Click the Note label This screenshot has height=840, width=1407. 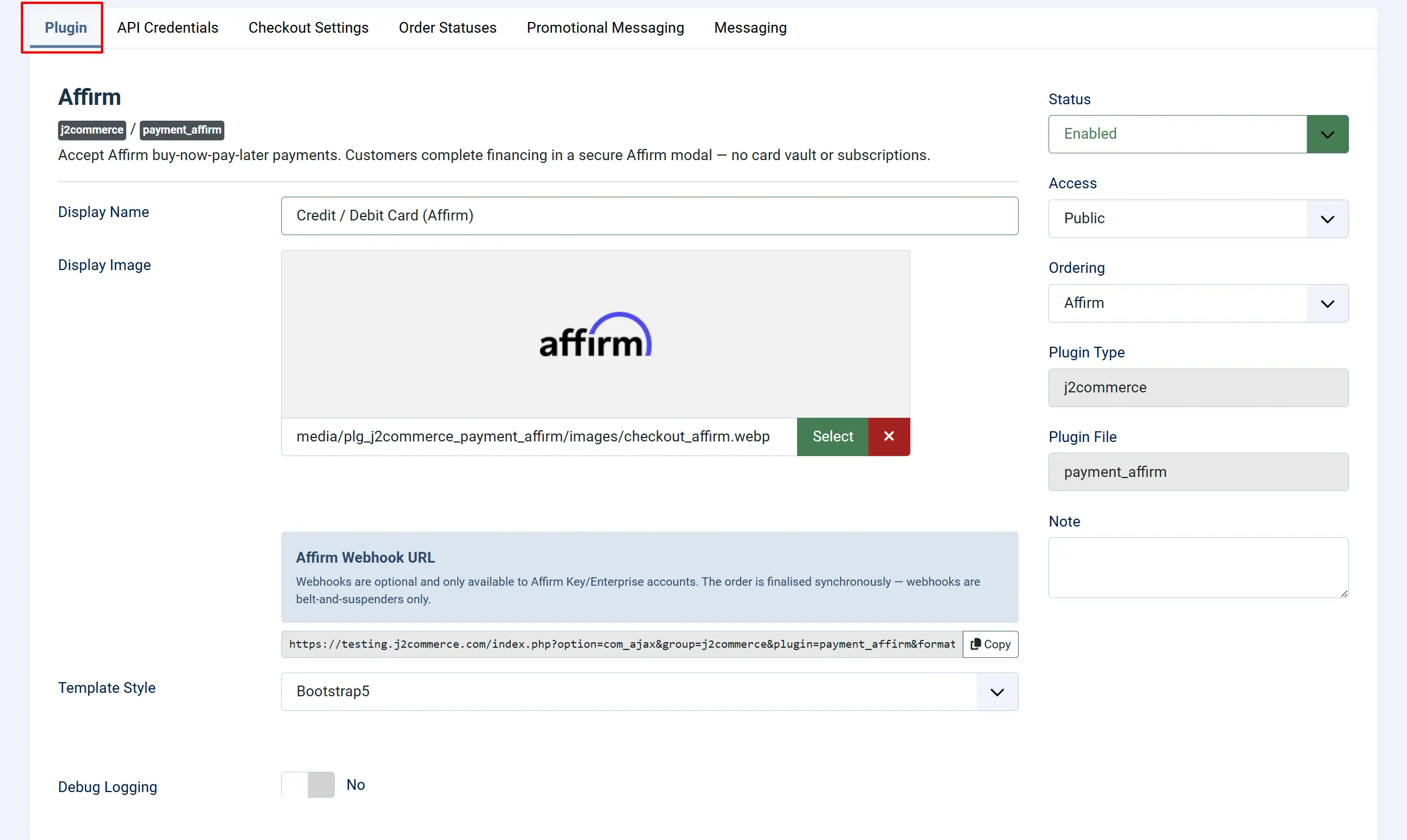[1064, 521]
